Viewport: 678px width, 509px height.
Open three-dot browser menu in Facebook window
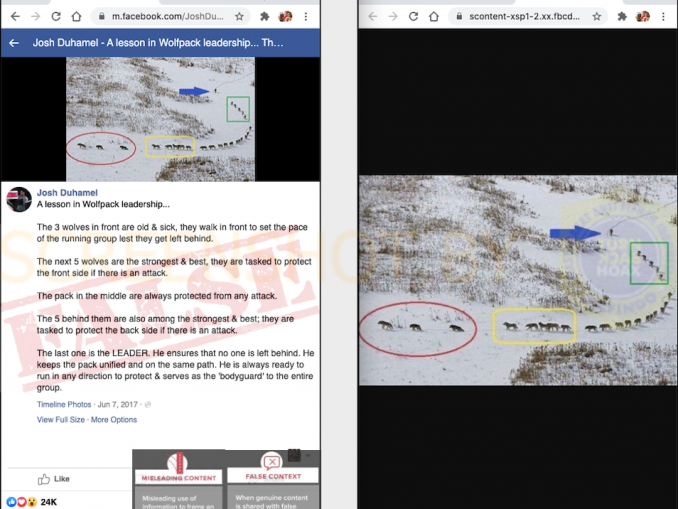coord(306,16)
